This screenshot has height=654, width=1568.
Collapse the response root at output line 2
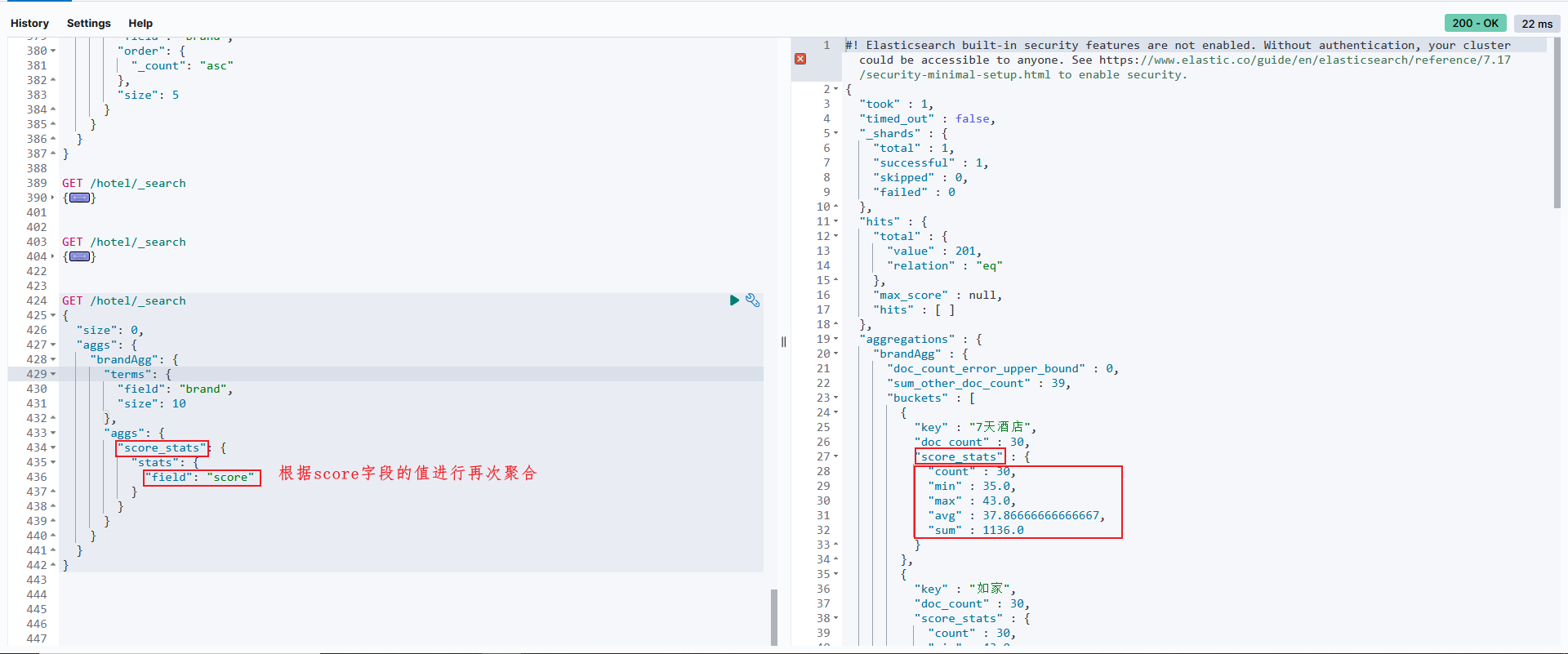click(835, 89)
